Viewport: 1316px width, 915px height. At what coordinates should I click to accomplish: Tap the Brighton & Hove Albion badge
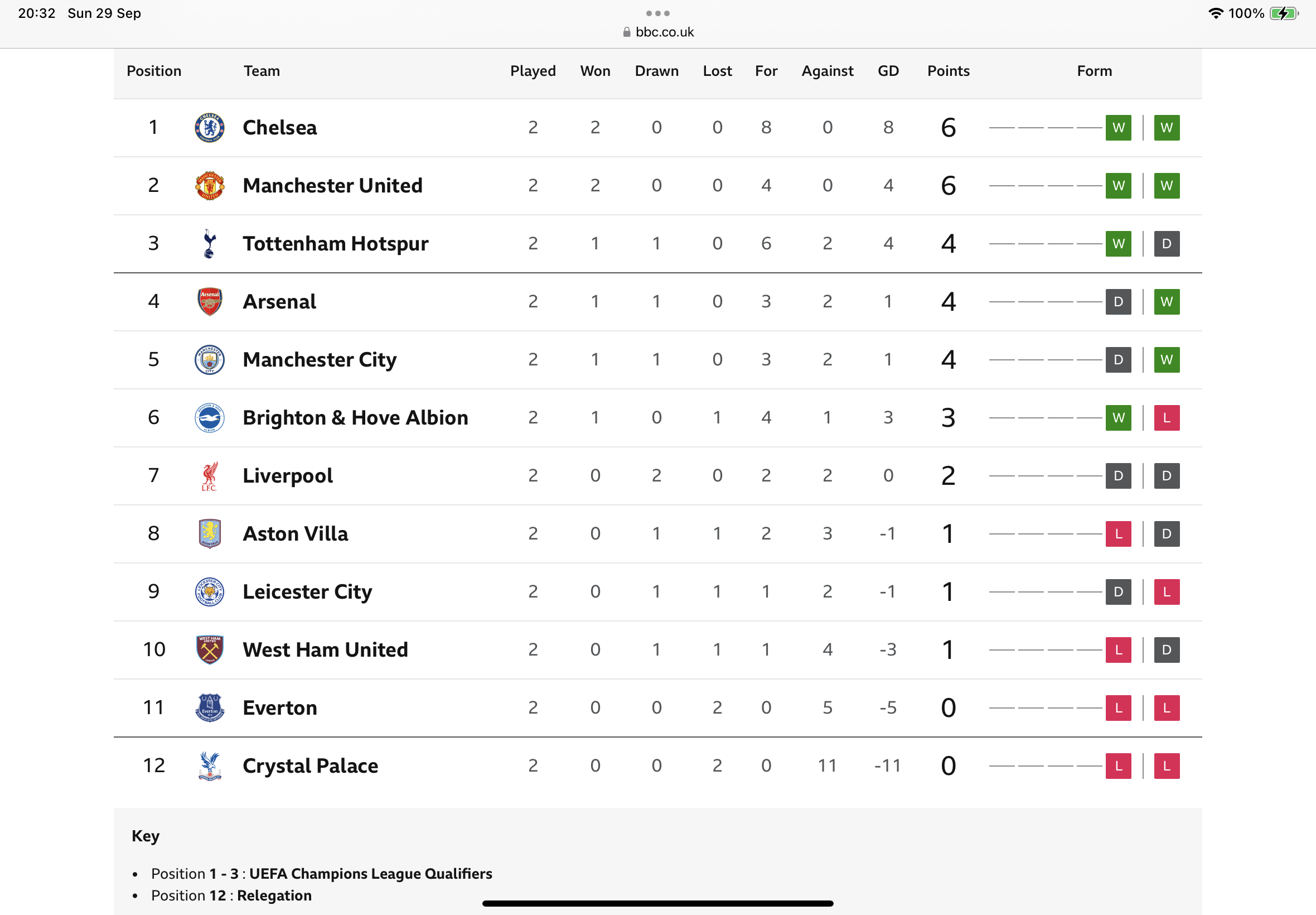click(210, 417)
